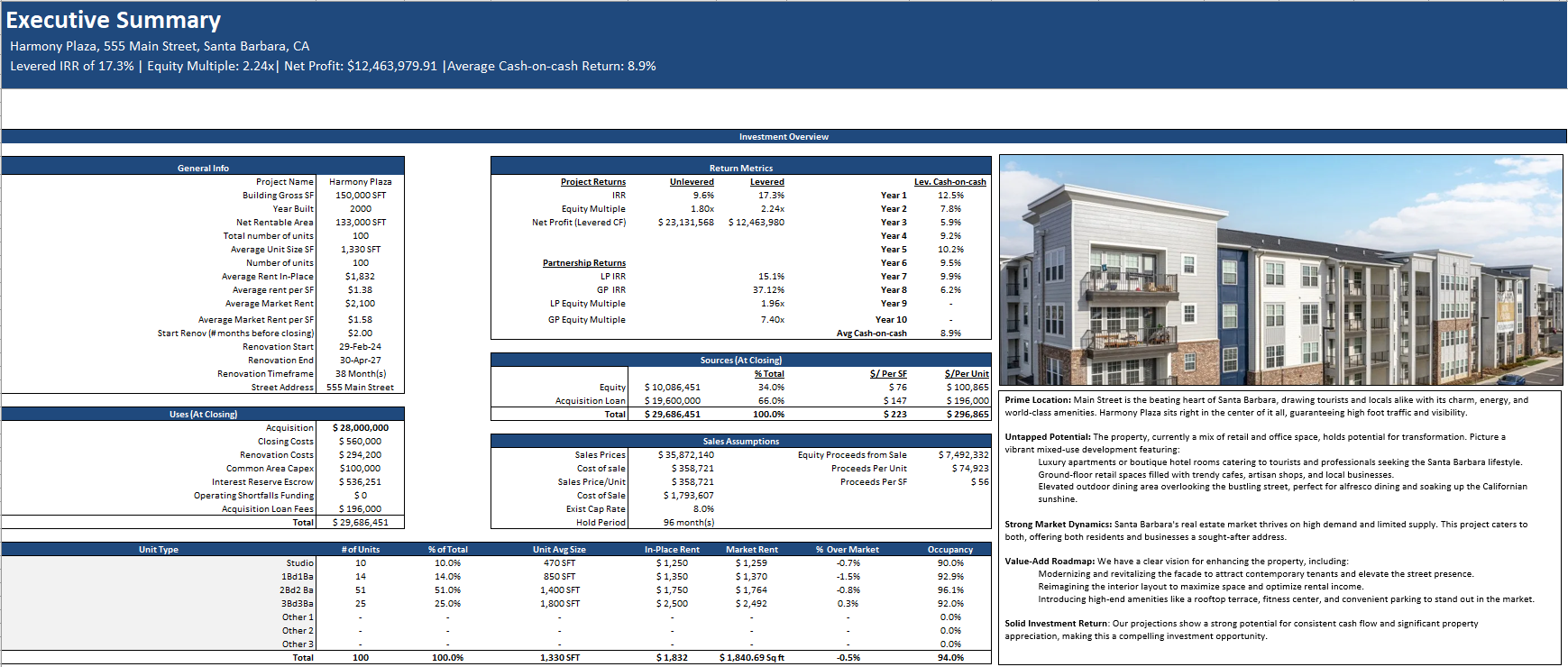Click the 2.24x levered equity multiple cell
Image resolution: width=1568 pixels, height=667 pixels.
(772, 209)
